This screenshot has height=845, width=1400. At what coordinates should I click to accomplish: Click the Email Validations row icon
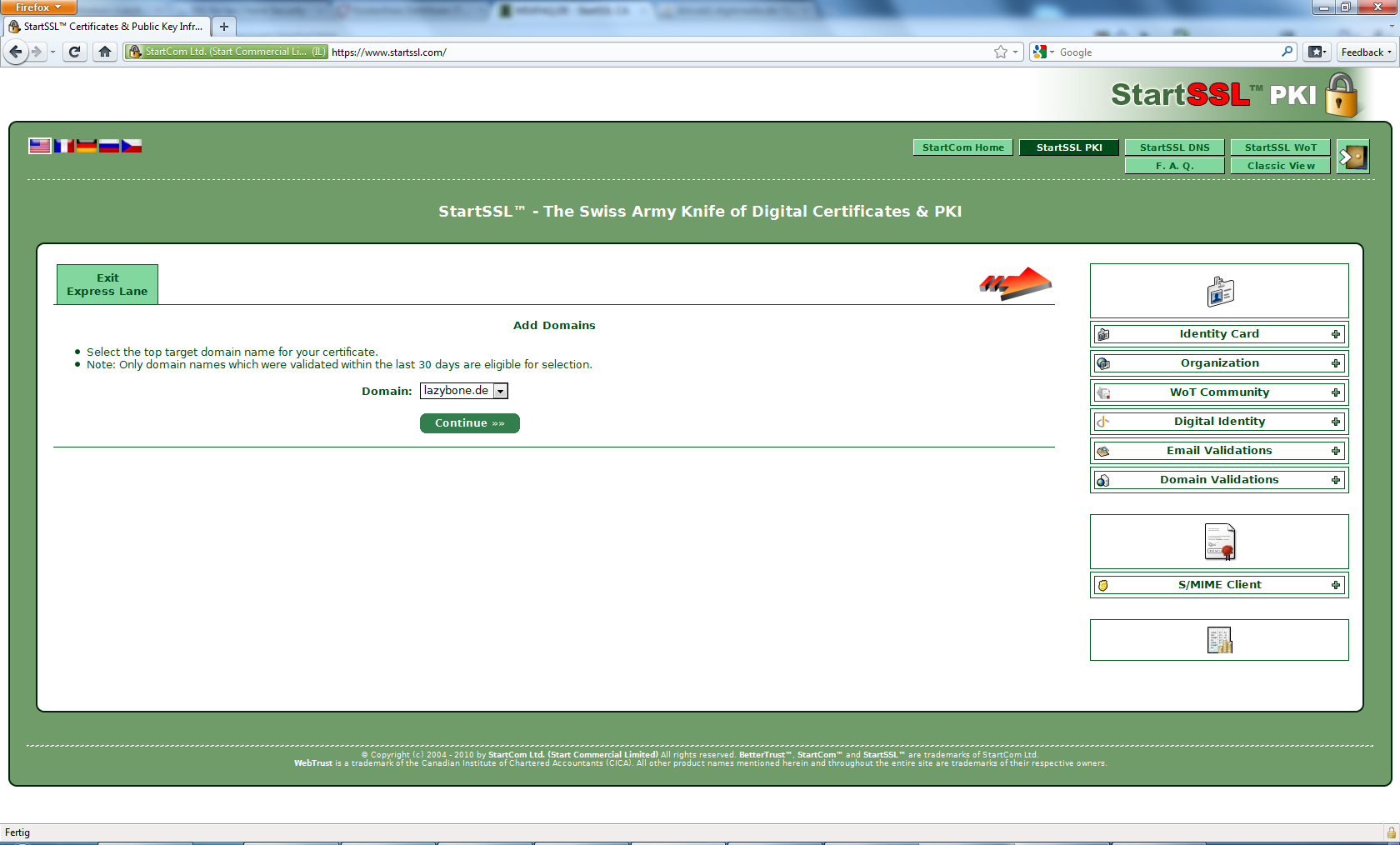[1103, 451]
